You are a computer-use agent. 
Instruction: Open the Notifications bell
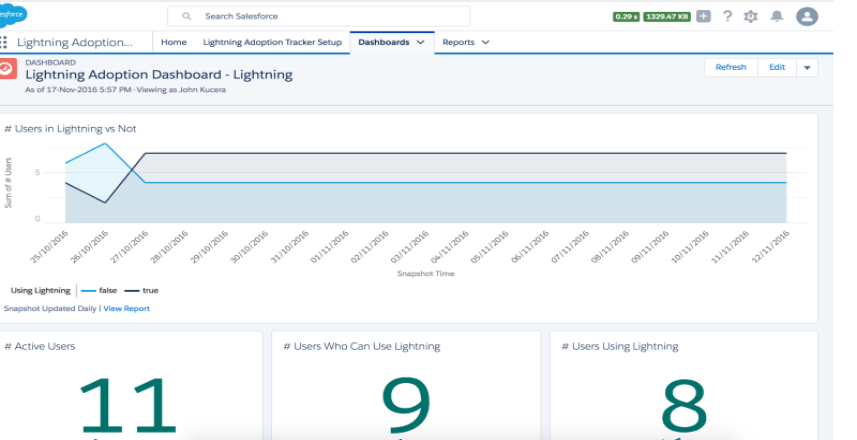point(777,16)
